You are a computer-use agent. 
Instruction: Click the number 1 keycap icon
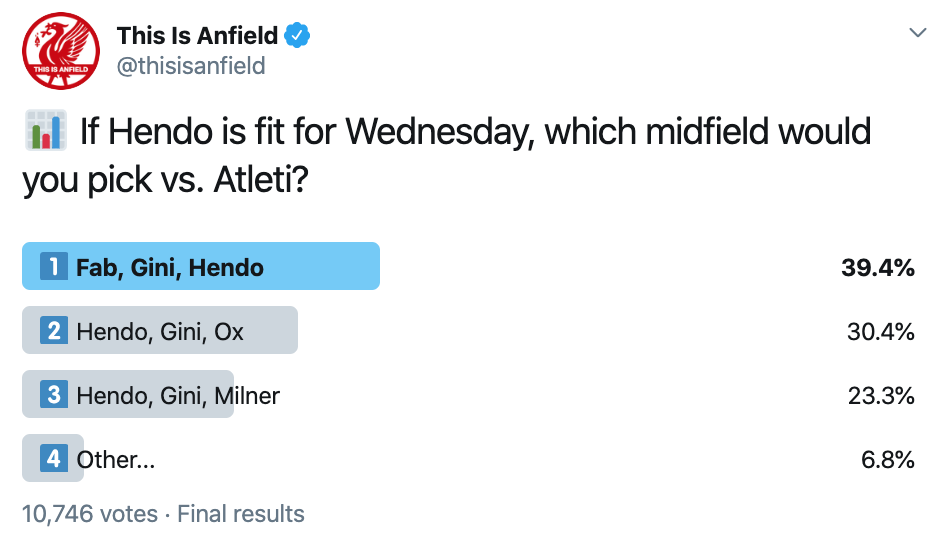click(x=54, y=266)
